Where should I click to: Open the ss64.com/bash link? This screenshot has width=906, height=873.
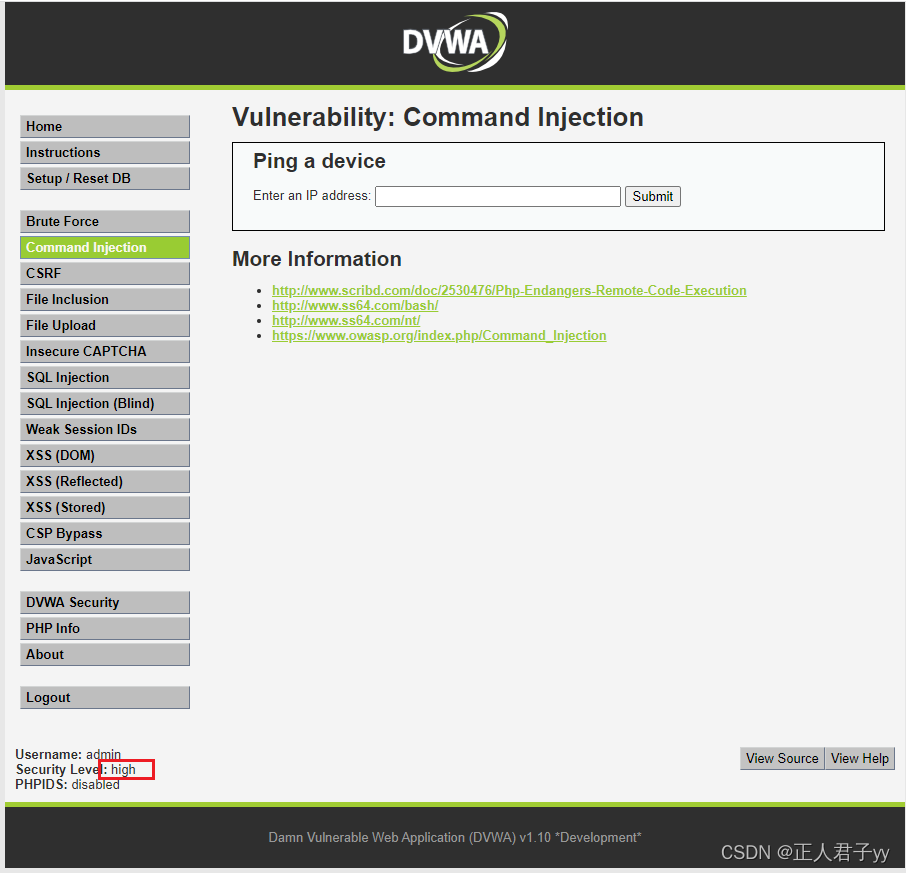click(x=355, y=305)
